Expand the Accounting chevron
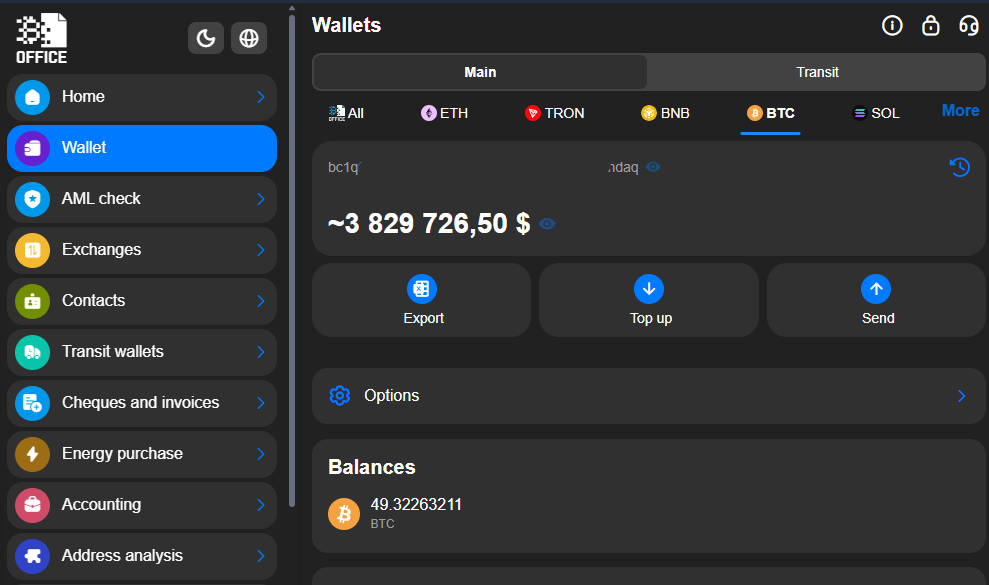The height and width of the screenshot is (585, 989). pyautogui.click(x=260, y=505)
